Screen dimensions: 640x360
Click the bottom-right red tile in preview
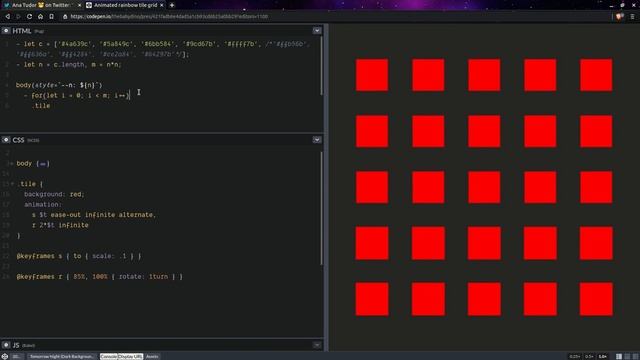(596, 299)
